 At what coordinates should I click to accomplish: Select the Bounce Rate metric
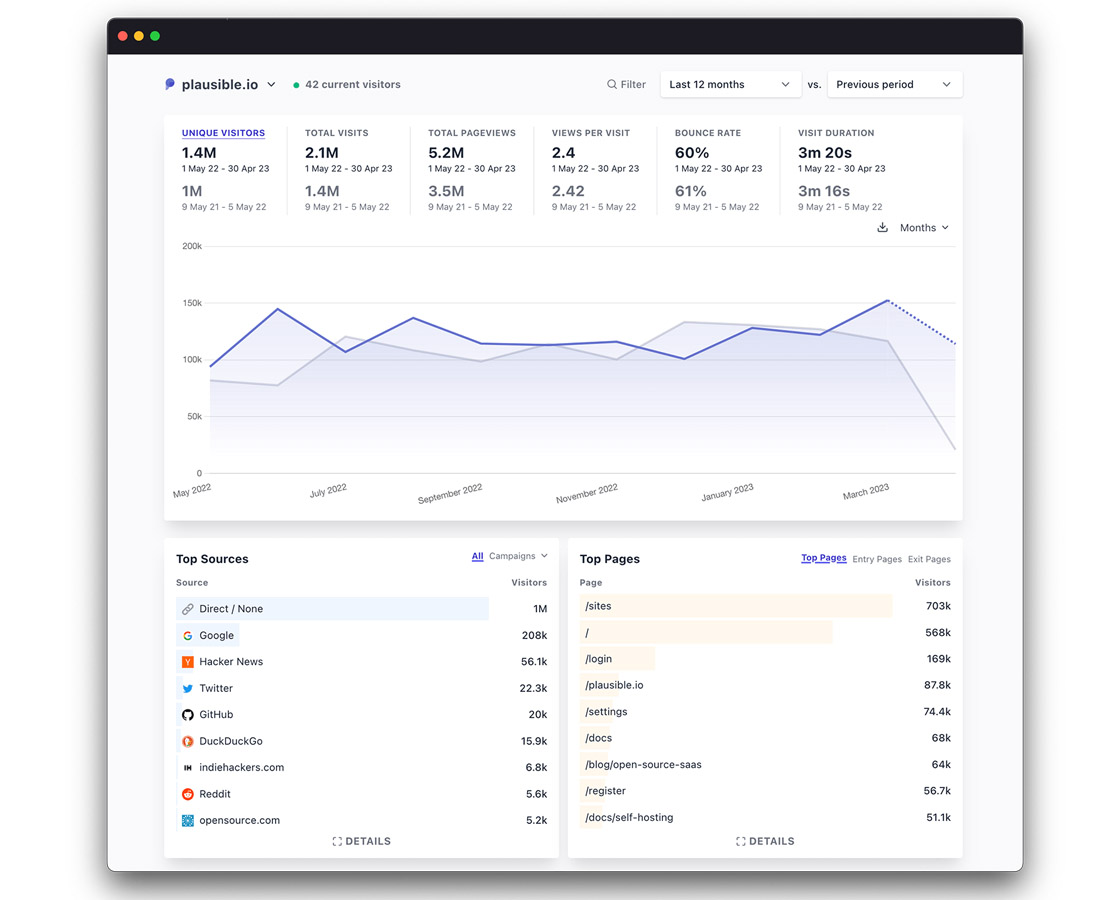(x=707, y=133)
